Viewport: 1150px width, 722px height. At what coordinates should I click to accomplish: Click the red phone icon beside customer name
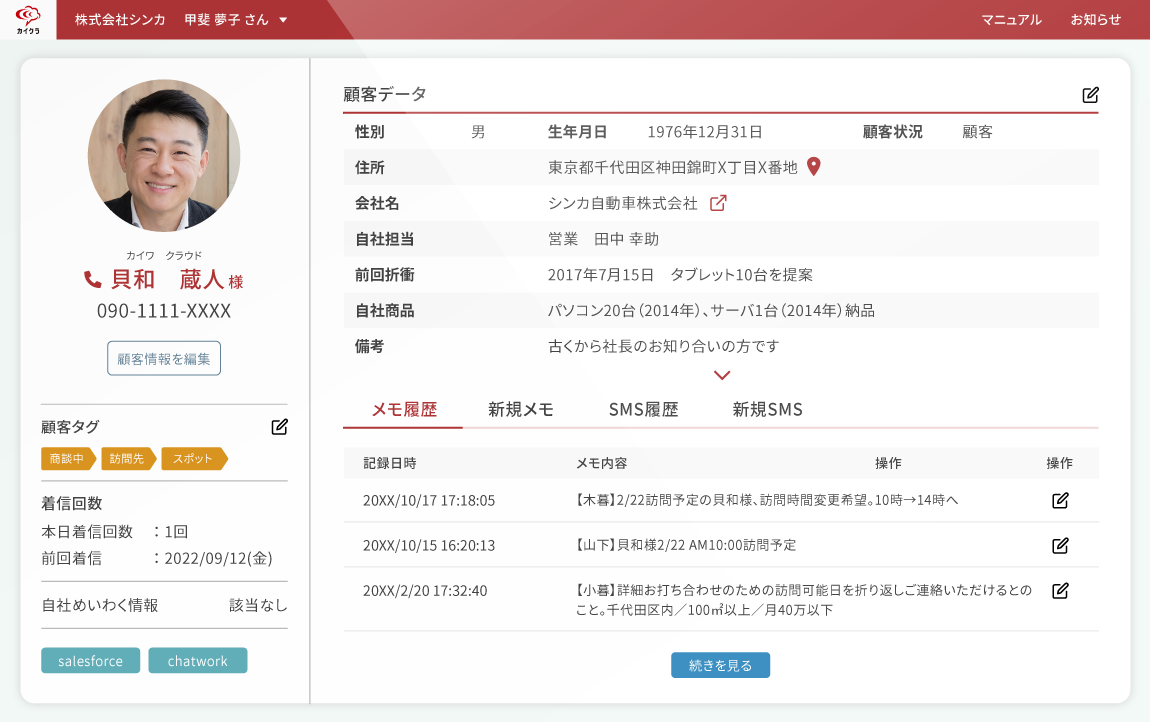click(x=93, y=280)
